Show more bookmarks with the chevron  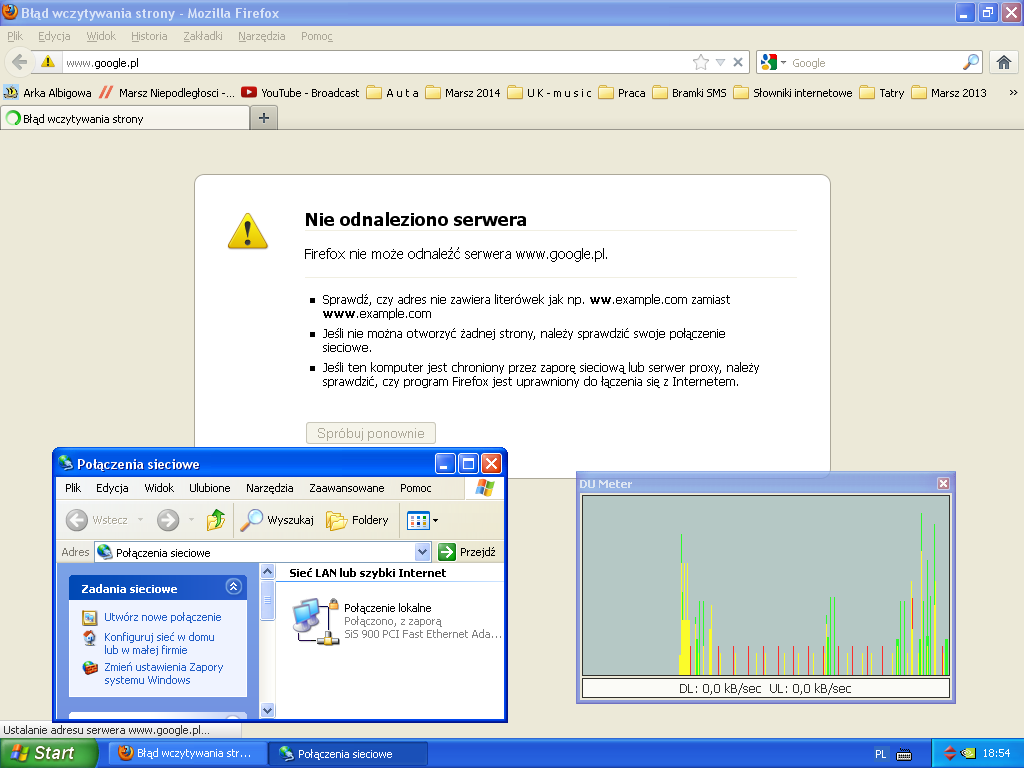click(x=1013, y=93)
